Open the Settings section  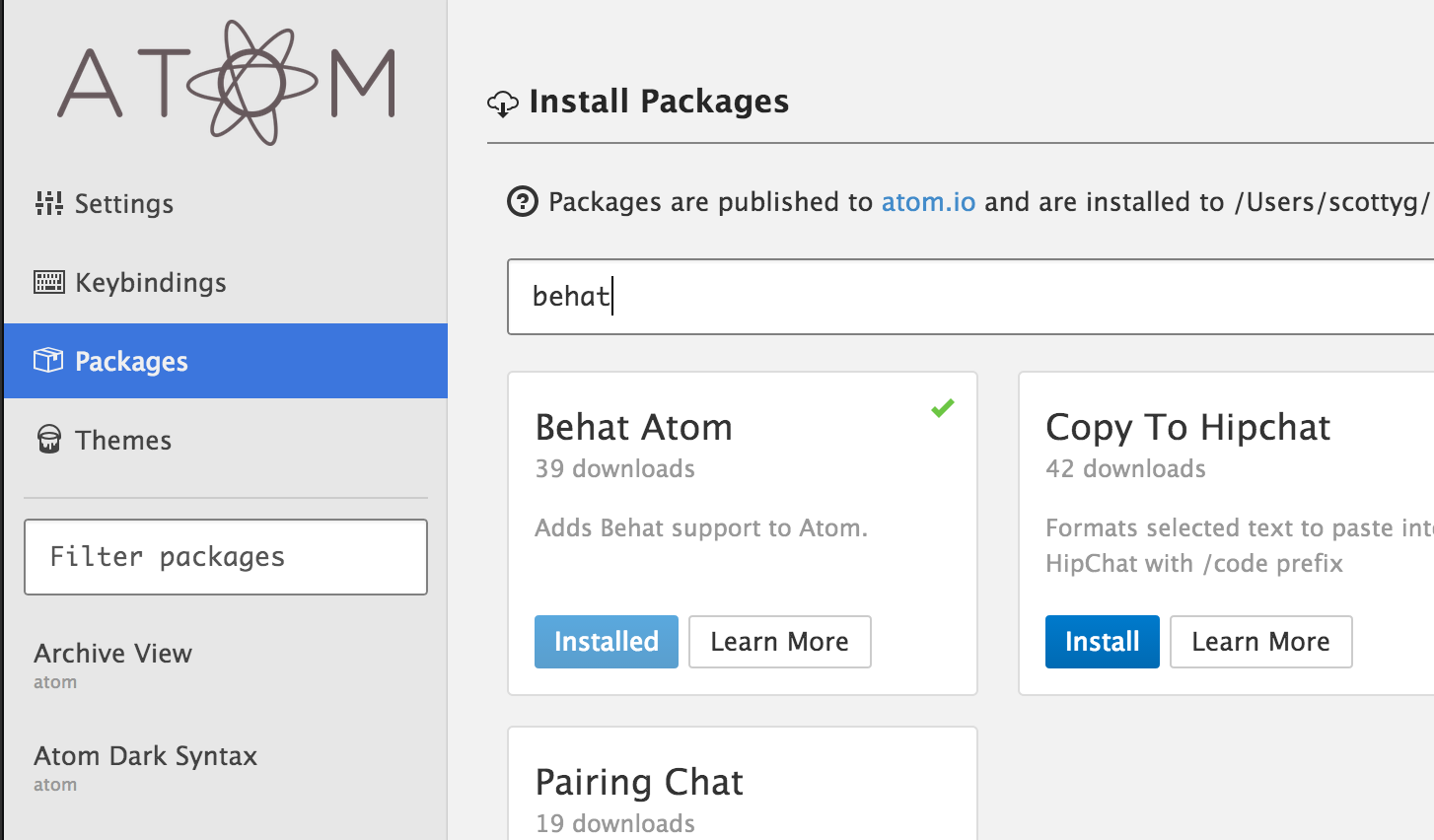click(226, 203)
